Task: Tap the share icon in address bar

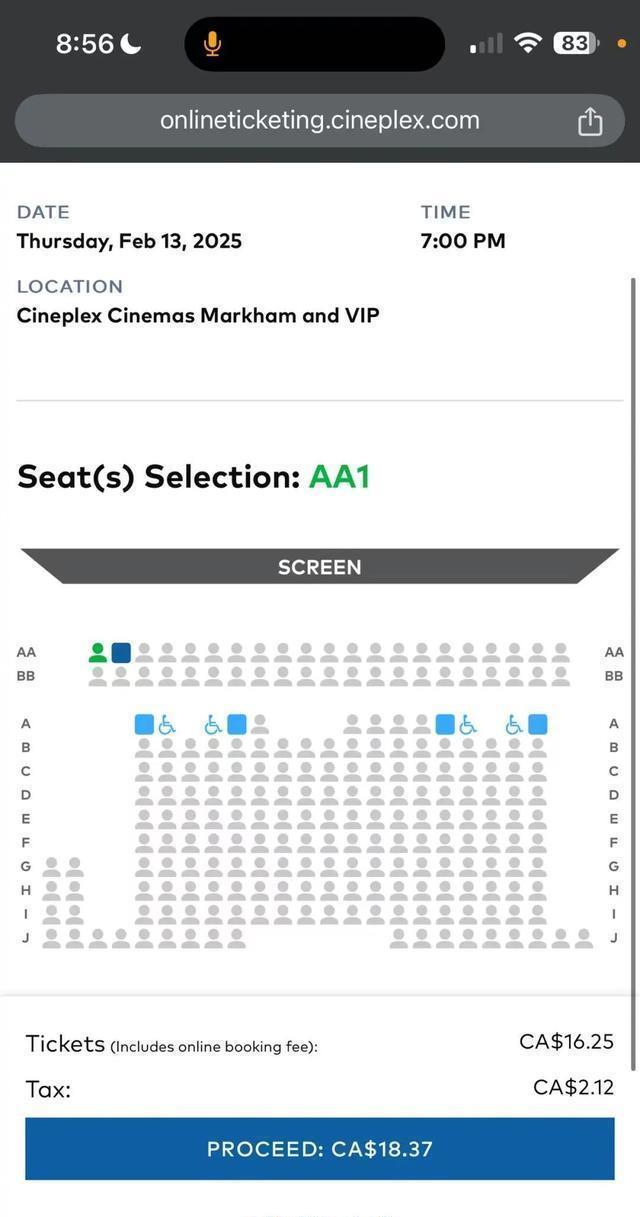Action: [x=590, y=121]
